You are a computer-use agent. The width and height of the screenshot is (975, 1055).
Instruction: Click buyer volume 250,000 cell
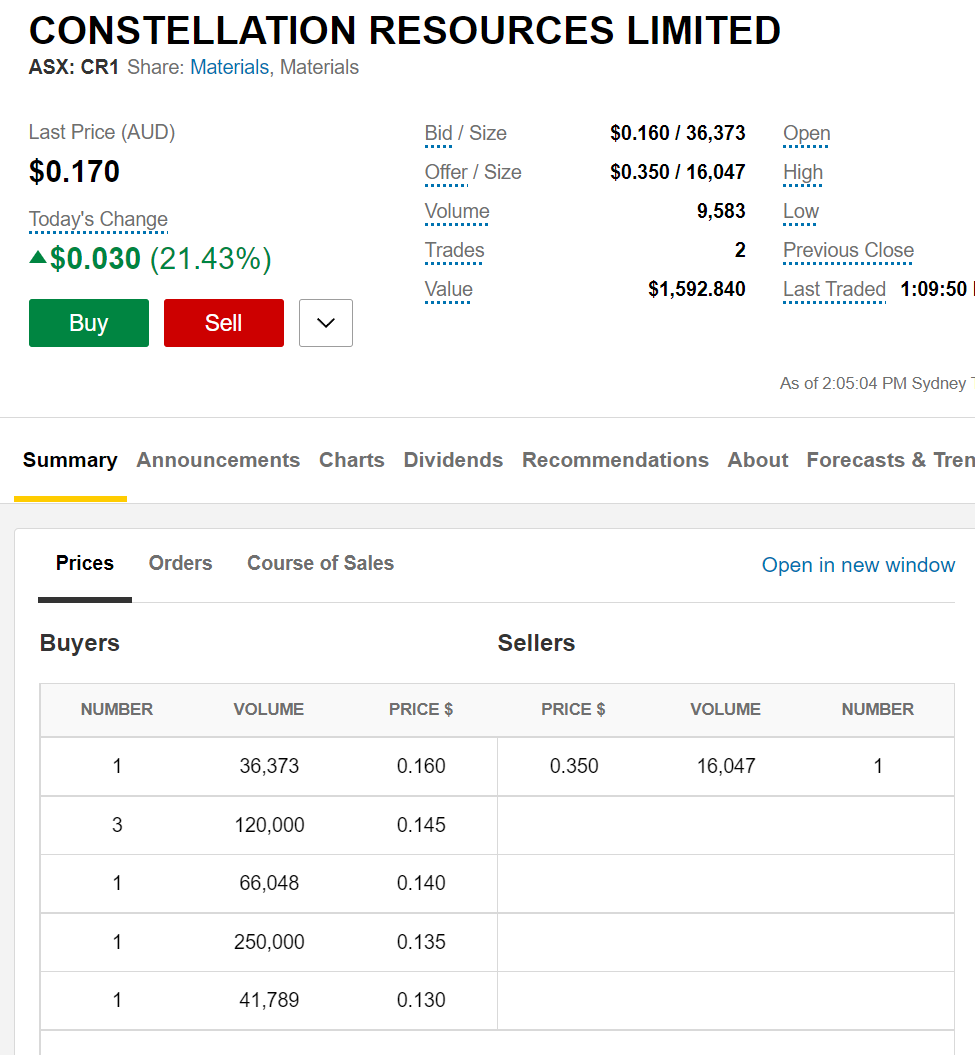click(x=269, y=942)
